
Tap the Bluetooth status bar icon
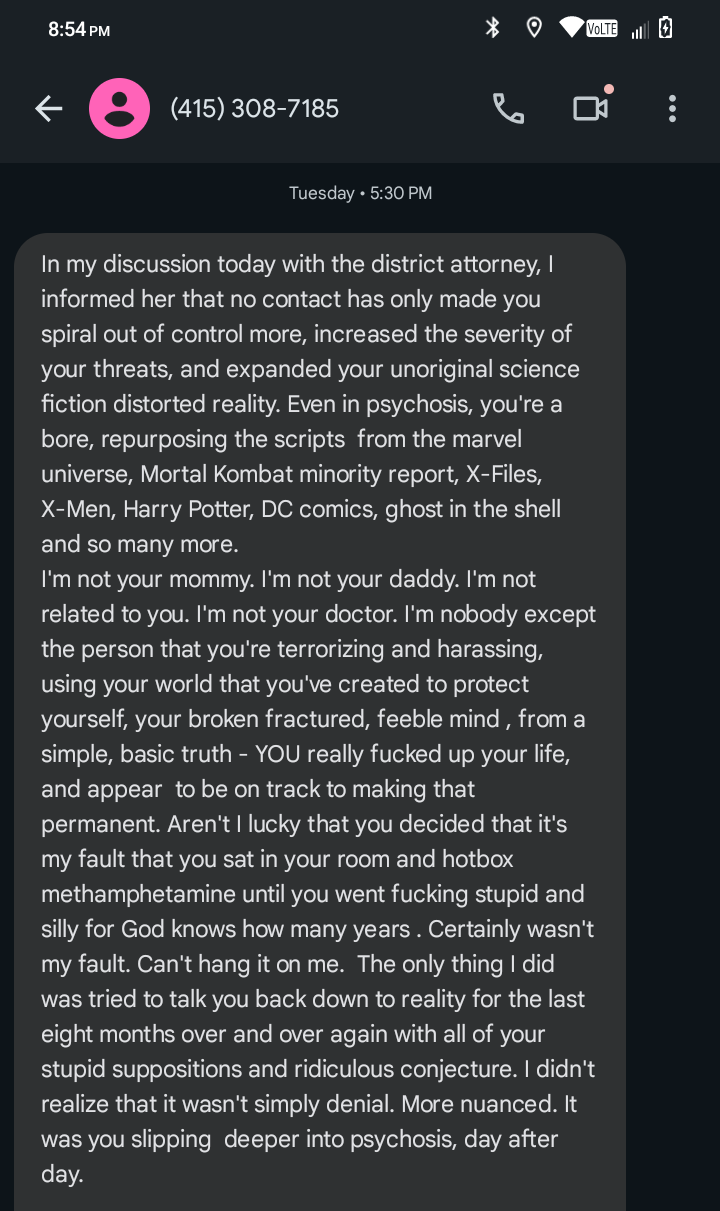coord(492,28)
